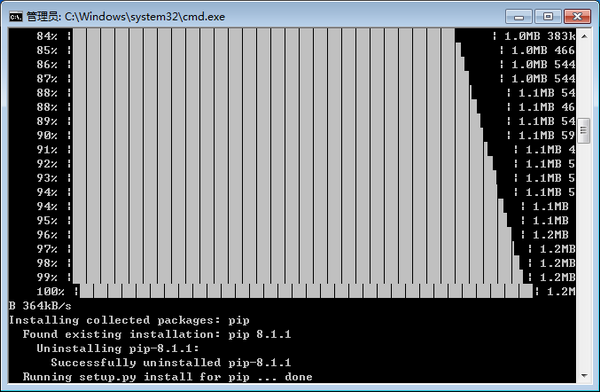Viewport: 600px width, 392px height.
Task: Click the scrollbar down arrow
Action: coord(584,376)
